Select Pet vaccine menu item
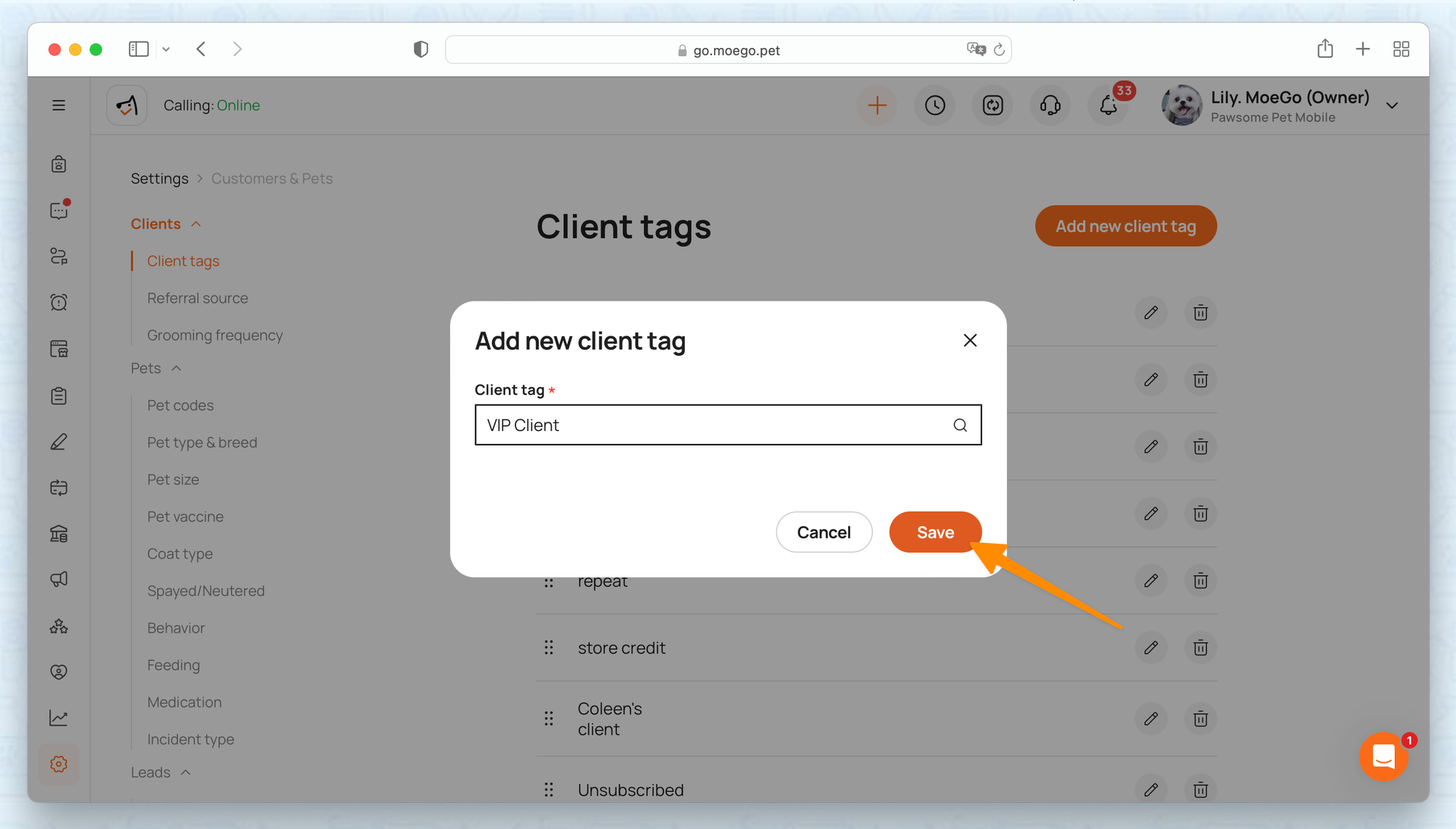1456x829 pixels. tap(185, 517)
